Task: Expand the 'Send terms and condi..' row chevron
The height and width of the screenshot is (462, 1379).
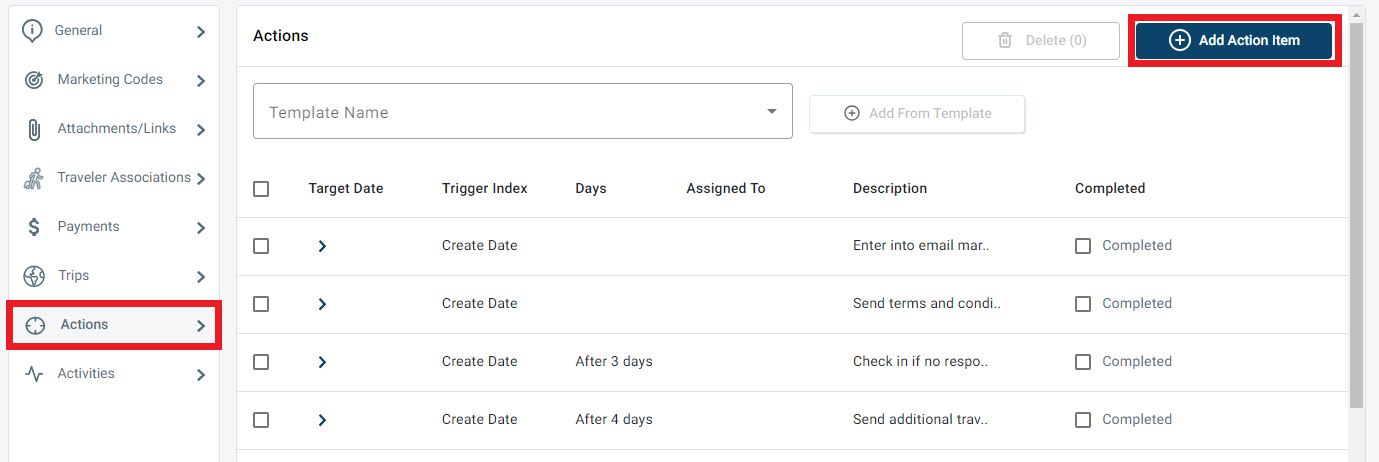Action: pyautogui.click(x=322, y=304)
